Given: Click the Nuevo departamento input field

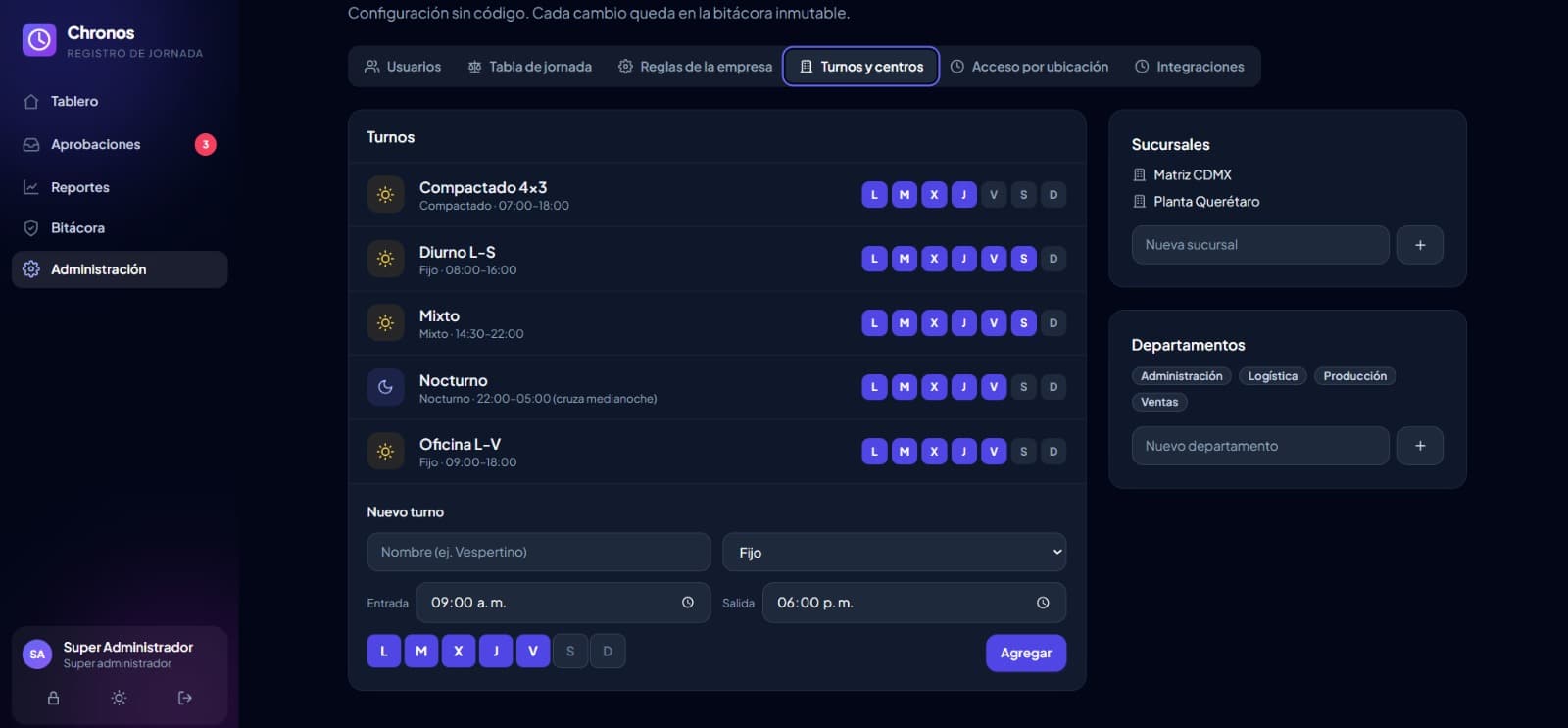Looking at the screenshot, I should [x=1260, y=446].
